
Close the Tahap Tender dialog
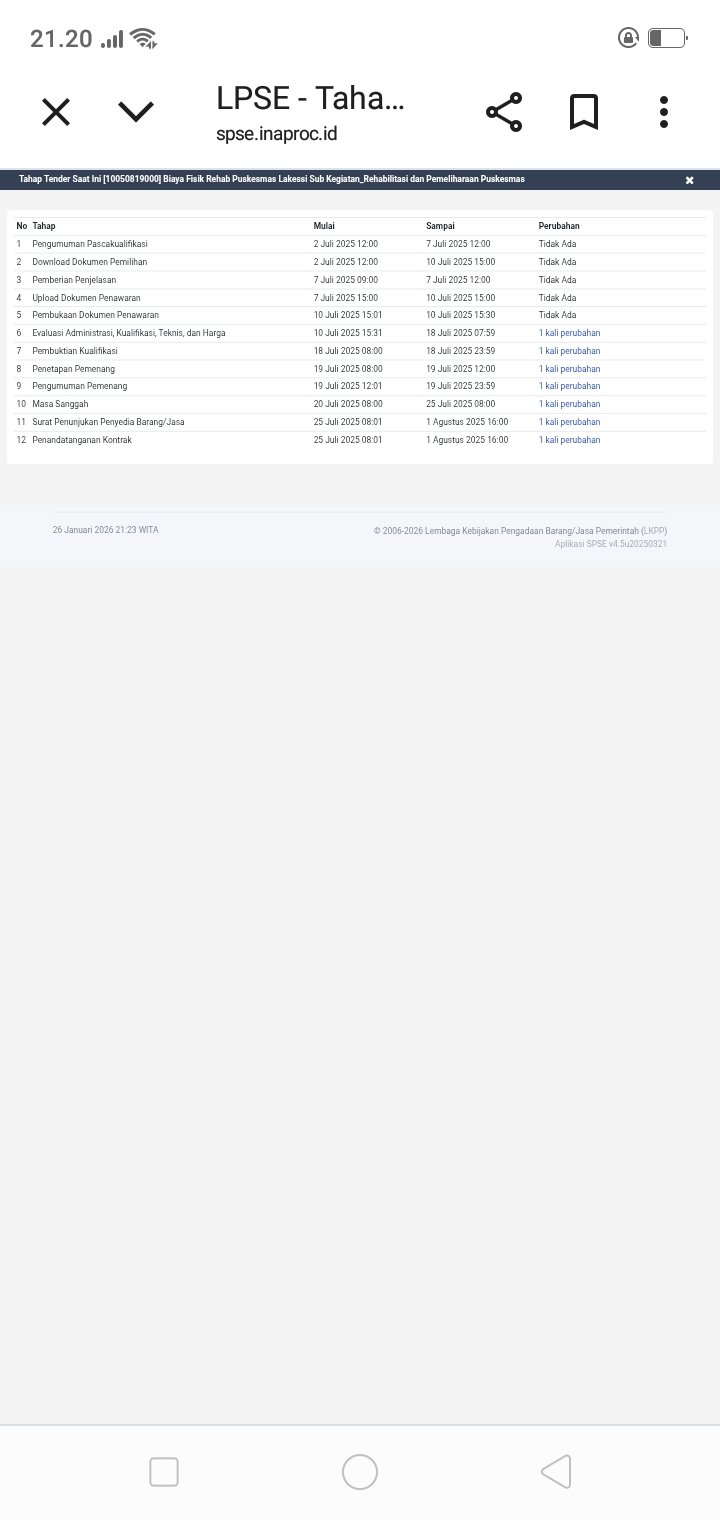tap(689, 180)
